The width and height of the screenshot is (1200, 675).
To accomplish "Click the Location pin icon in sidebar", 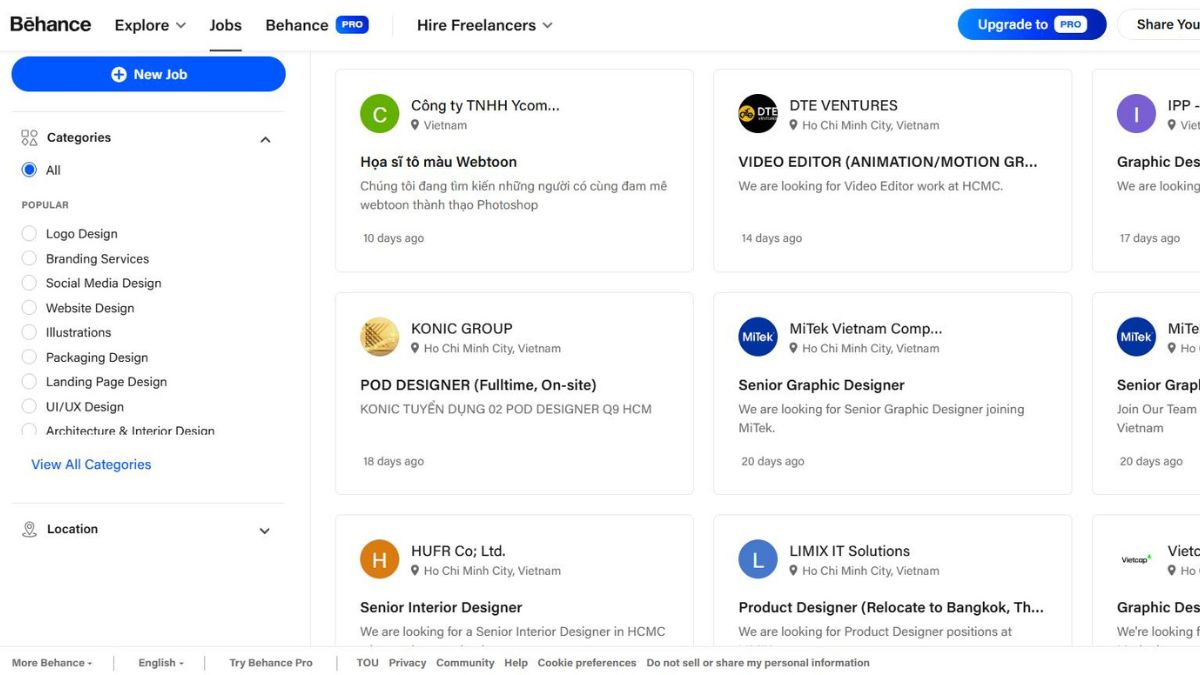I will click(29, 530).
